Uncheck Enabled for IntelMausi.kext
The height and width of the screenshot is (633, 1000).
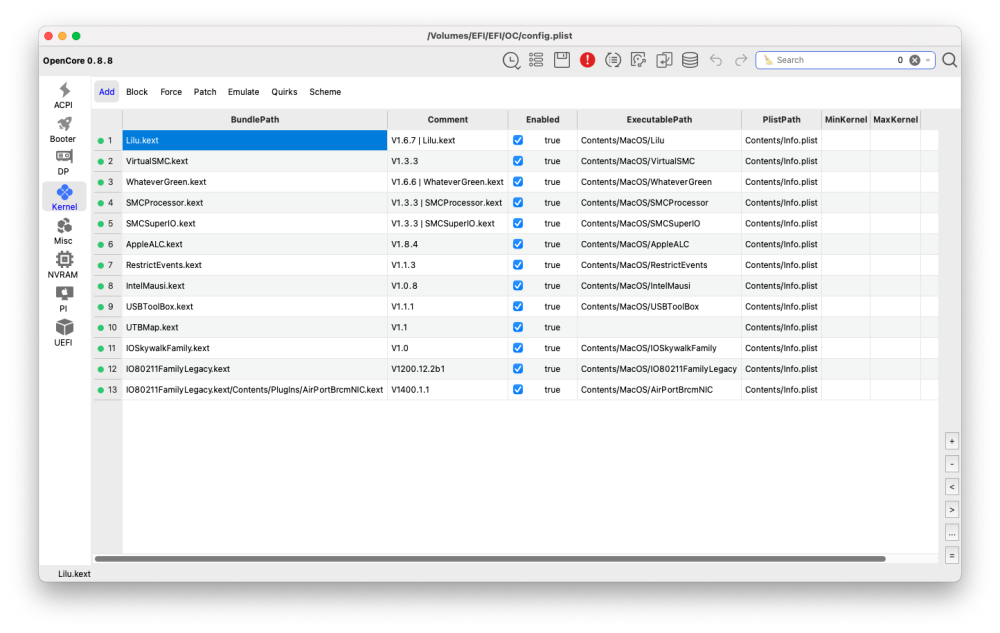(x=518, y=286)
